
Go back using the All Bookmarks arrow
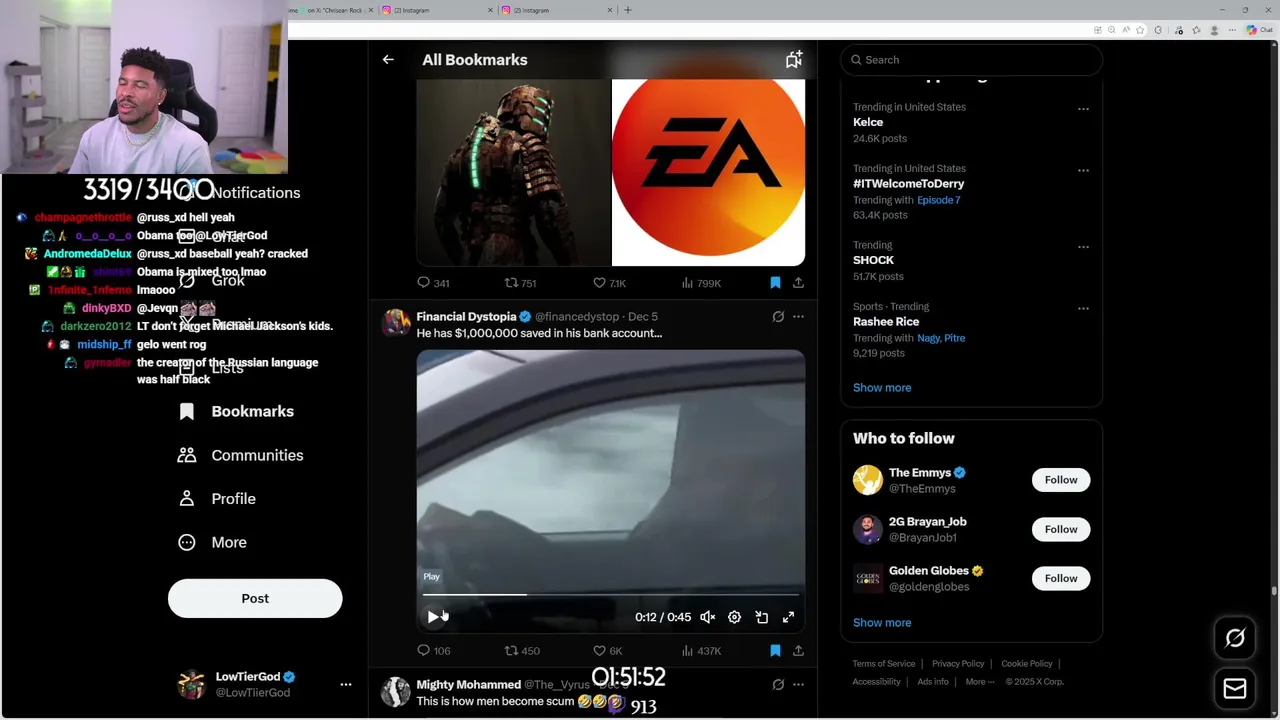point(388,60)
